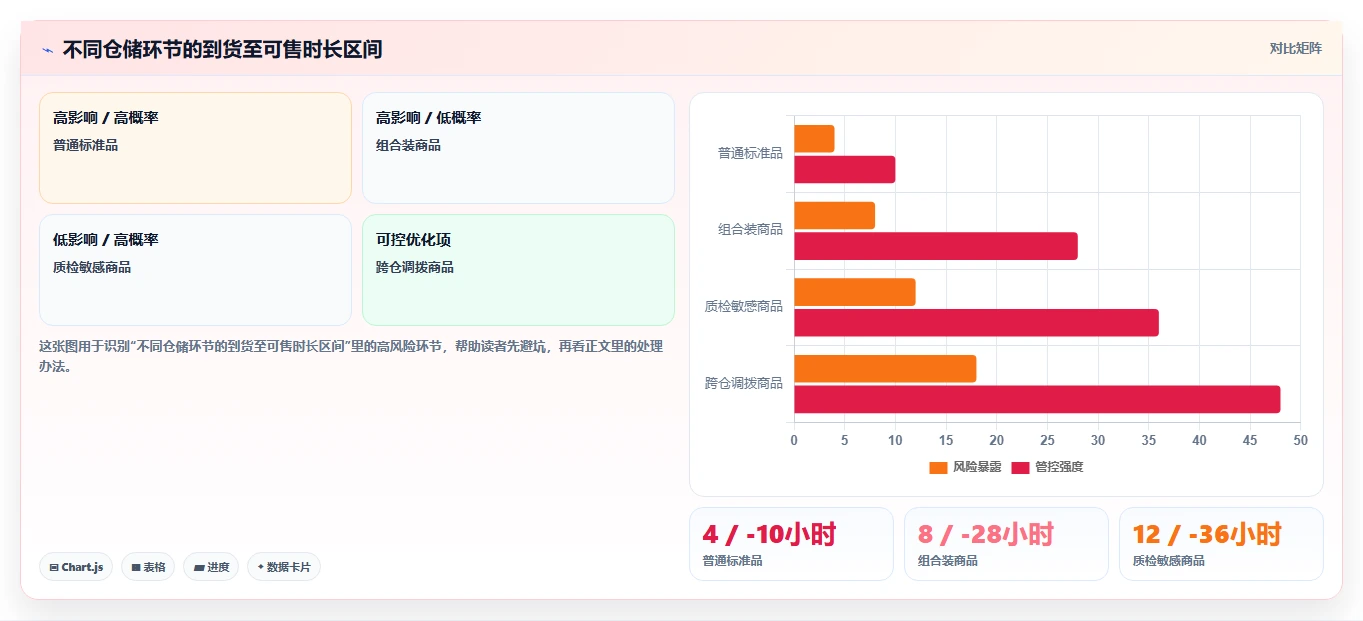Viewport: 1363px width, 621px height.
Task: Click the Chart.js tag
Action: tap(76, 567)
